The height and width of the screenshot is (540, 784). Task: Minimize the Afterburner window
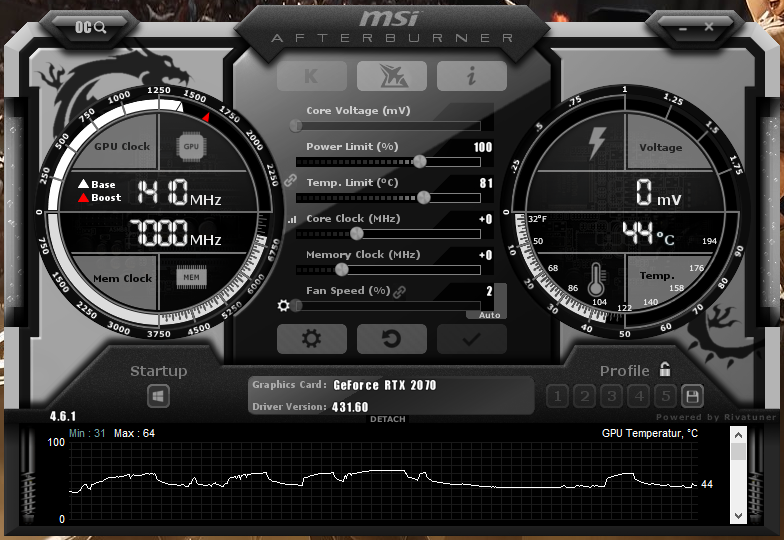(683, 28)
